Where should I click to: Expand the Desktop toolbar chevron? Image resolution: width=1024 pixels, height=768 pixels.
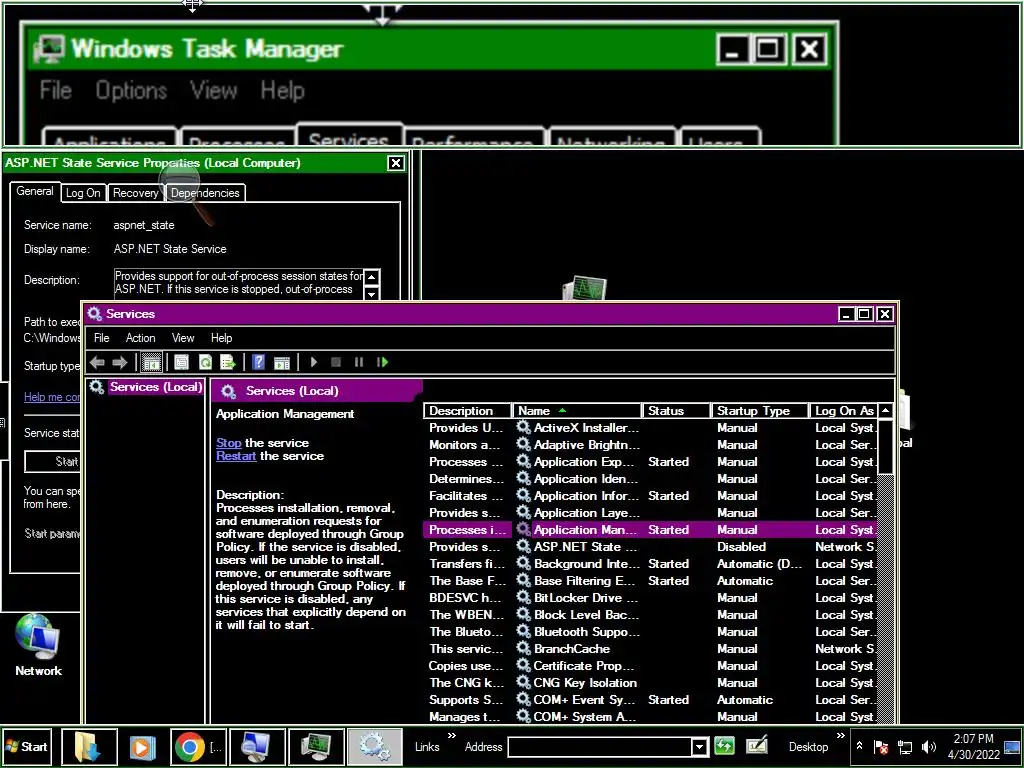click(840, 736)
